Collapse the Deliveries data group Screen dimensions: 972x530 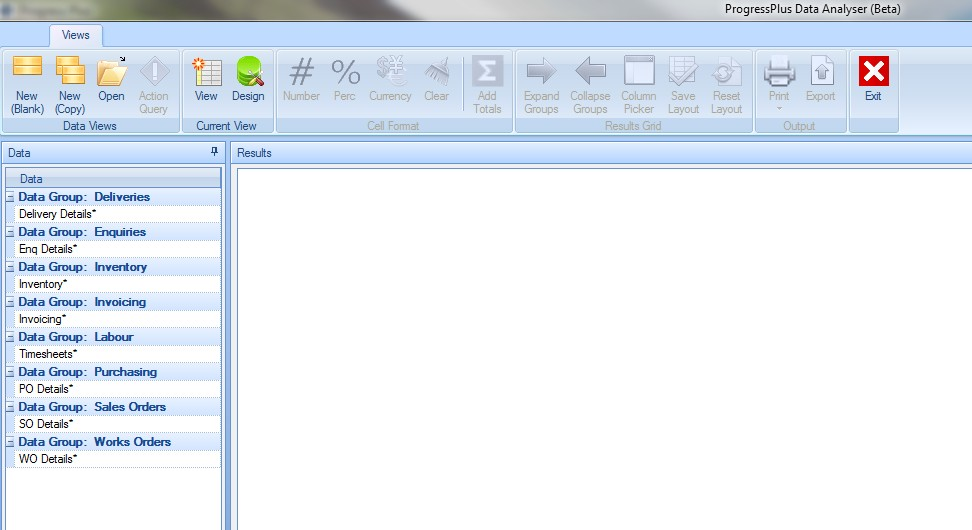point(10,197)
